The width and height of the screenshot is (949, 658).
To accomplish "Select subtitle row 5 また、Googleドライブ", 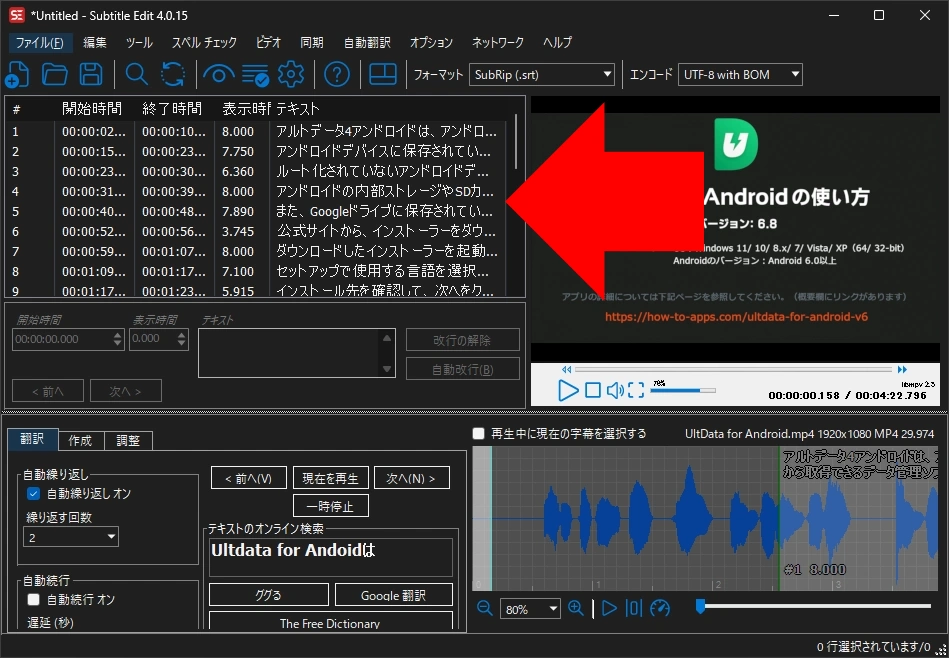I will pos(255,211).
